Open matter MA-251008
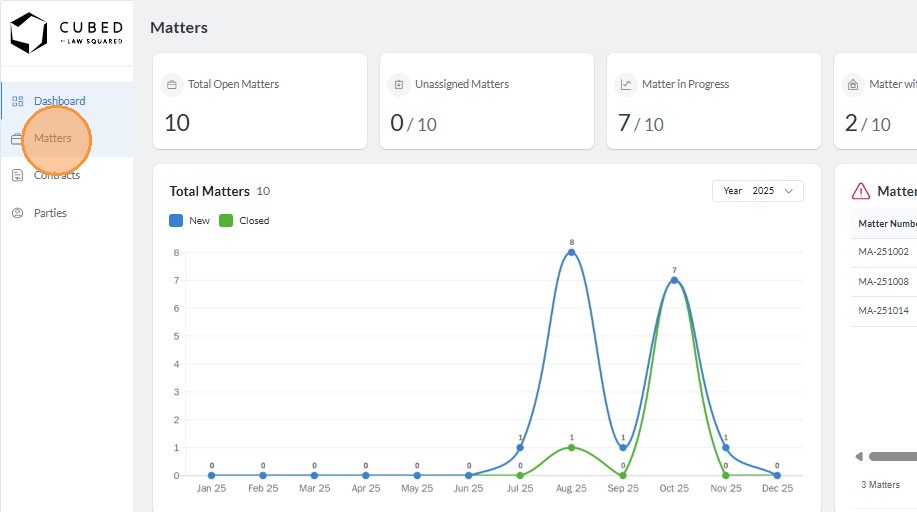Screen dimensions: 917x512 [883, 282]
